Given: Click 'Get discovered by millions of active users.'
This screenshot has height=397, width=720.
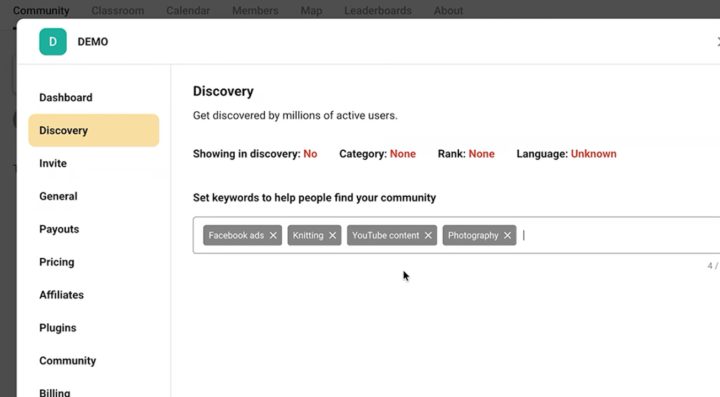Looking at the screenshot, I should (x=295, y=116).
